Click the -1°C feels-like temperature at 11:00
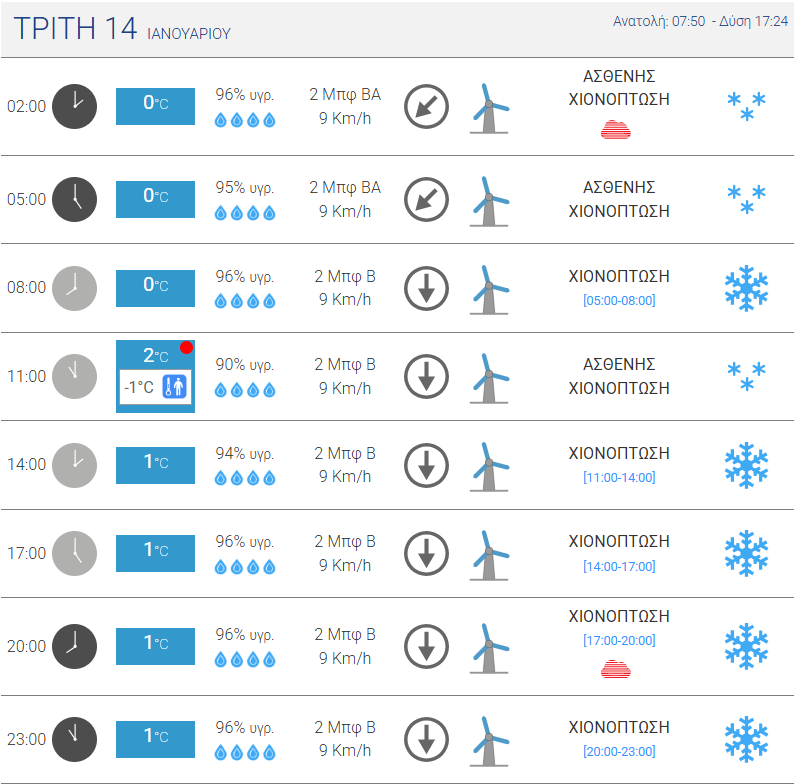Viewport: 796px width, 784px height. [x=139, y=387]
